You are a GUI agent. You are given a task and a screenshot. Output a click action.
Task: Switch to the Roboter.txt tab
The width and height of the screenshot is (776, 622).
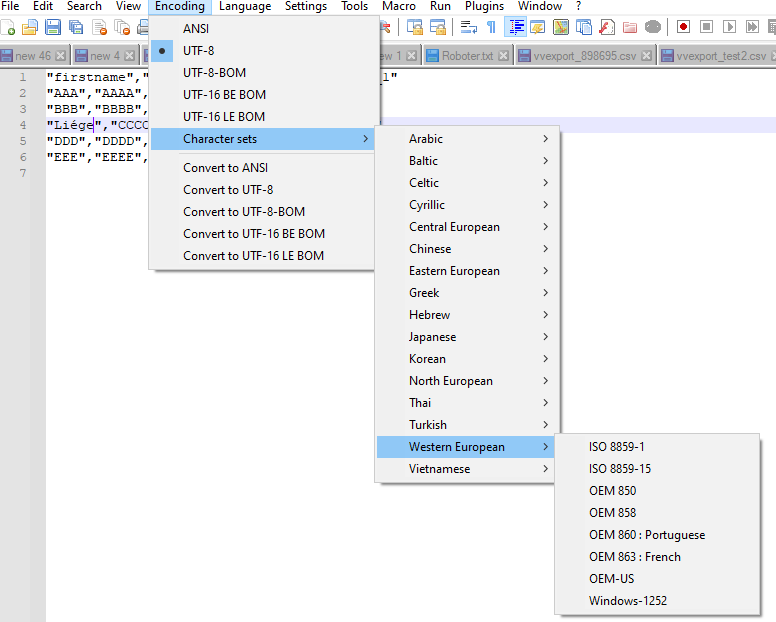pos(467,56)
